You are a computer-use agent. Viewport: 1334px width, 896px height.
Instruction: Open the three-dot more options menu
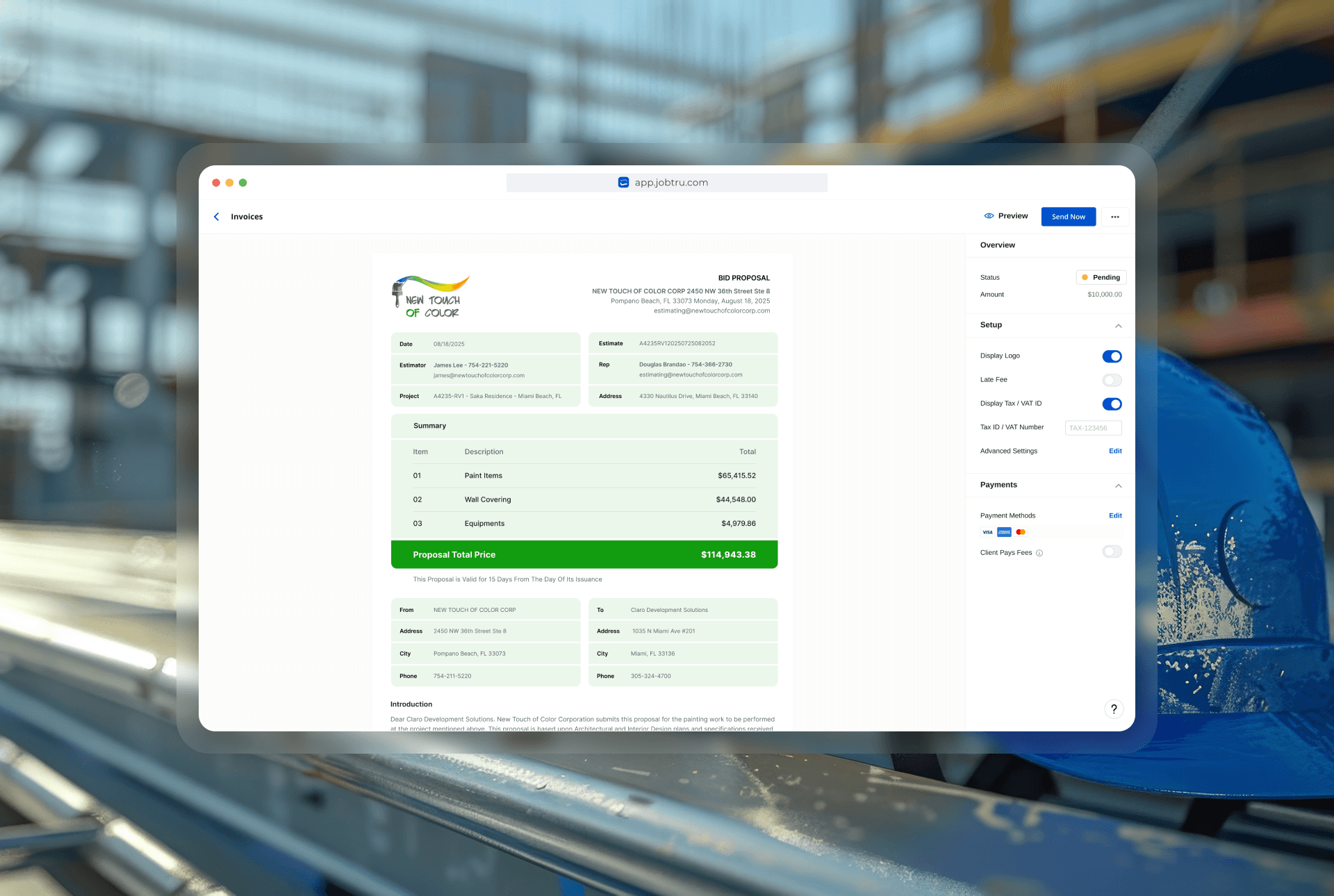point(1114,217)
